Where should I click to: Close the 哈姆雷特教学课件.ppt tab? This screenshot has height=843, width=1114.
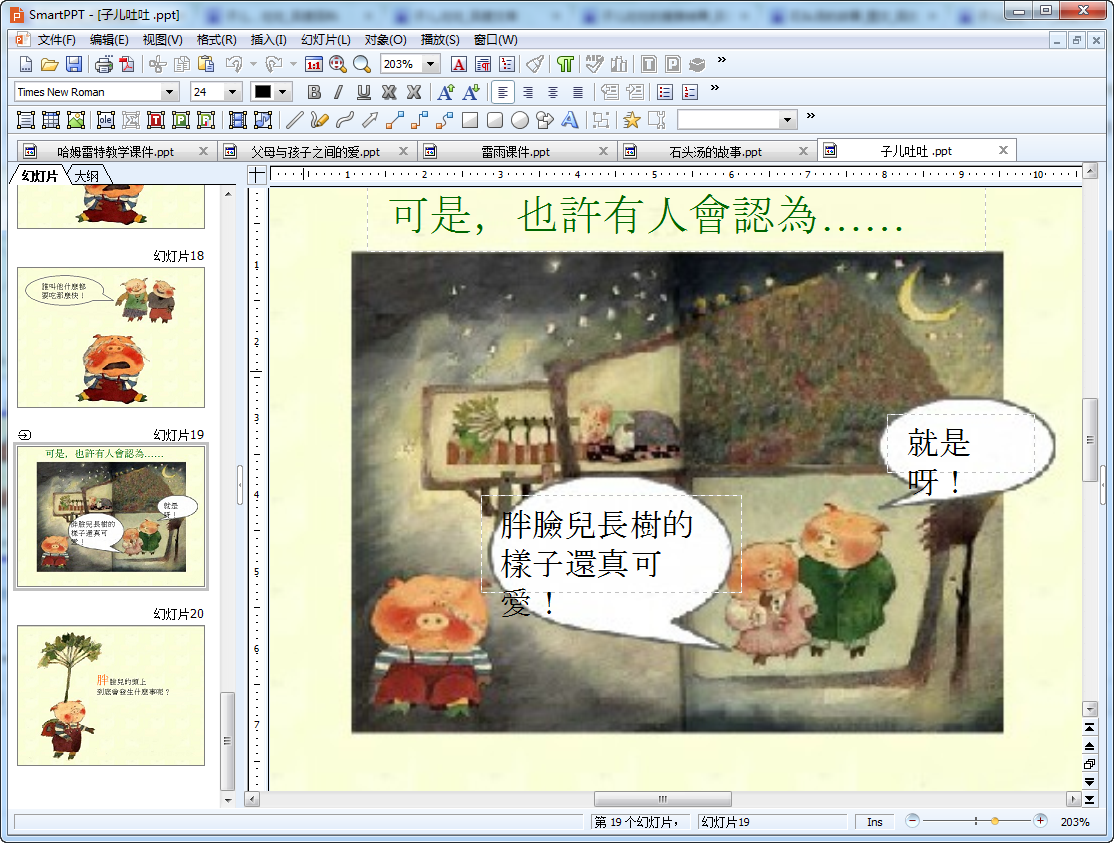coord(203,151)
